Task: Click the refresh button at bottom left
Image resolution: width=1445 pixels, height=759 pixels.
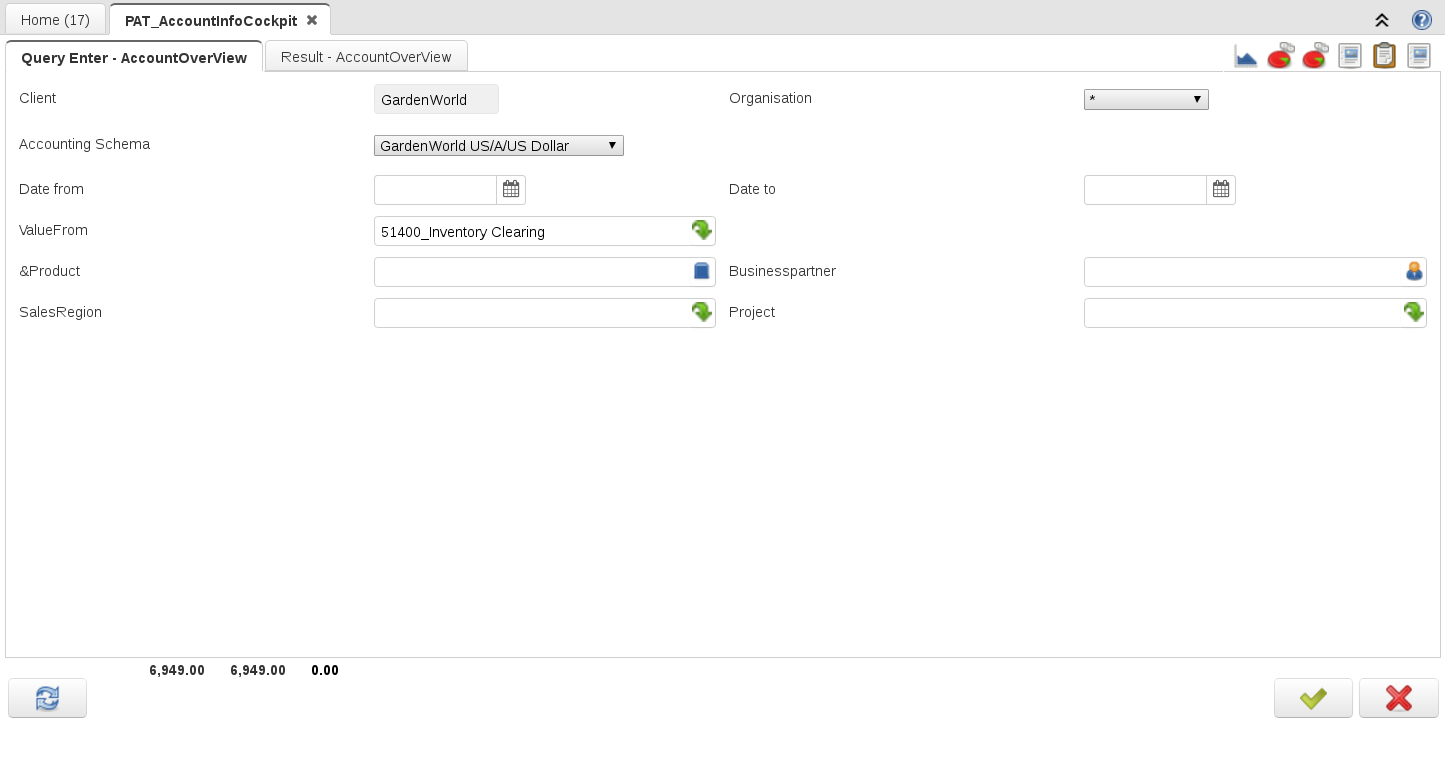Action: [x=47, y=698]
